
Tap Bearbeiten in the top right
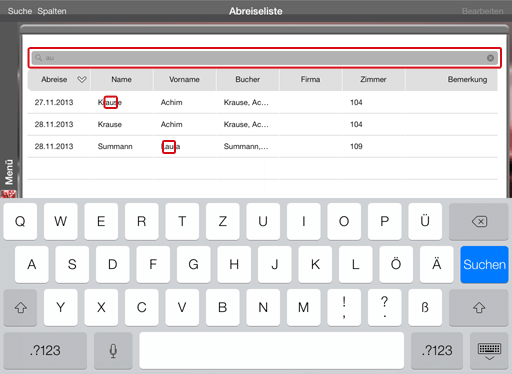tap(482, 11)
